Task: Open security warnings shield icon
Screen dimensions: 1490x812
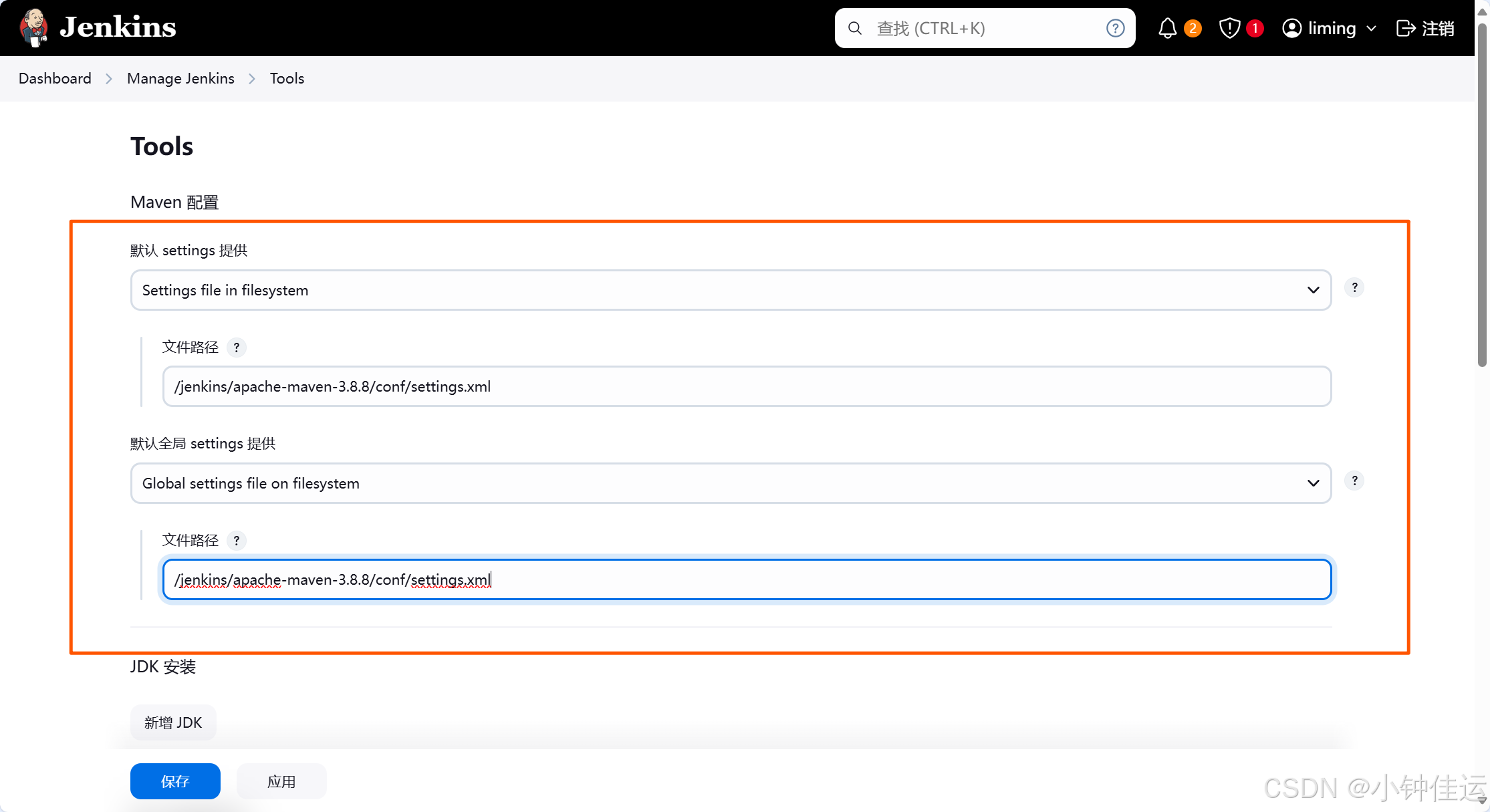Action: (x=1230, y=28)
